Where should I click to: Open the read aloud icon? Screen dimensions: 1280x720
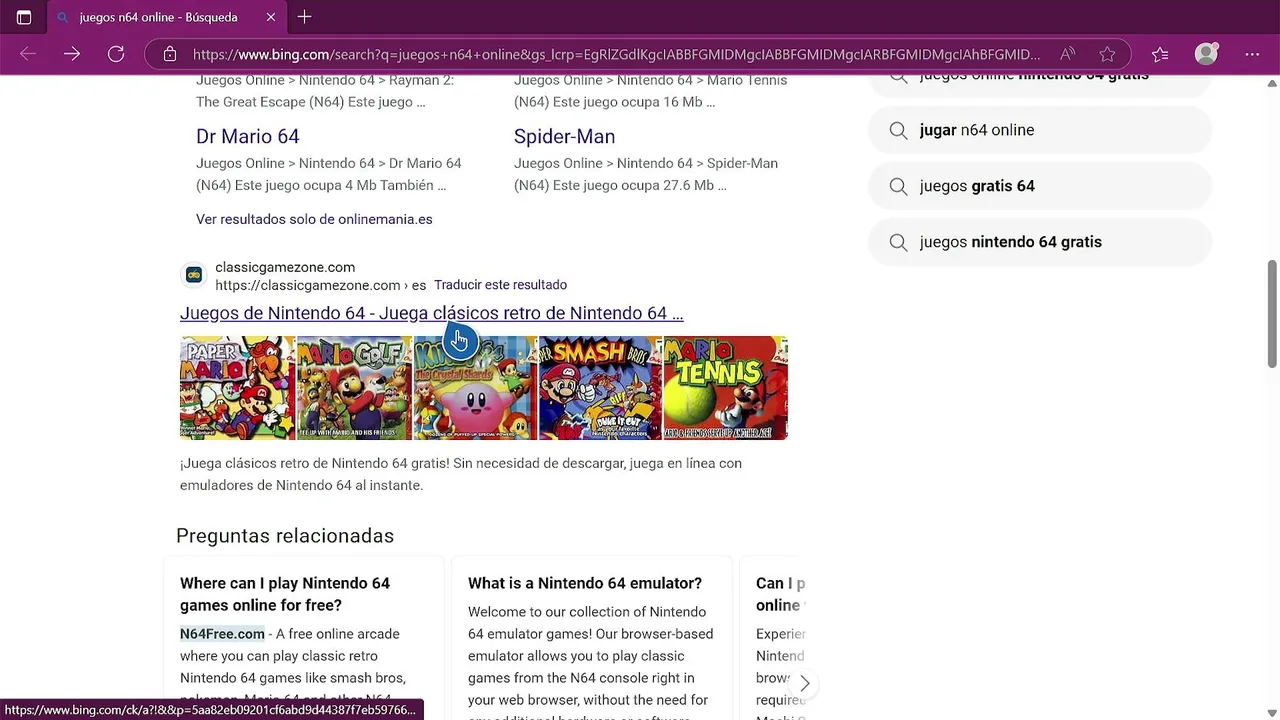[x=1067, y=54]
